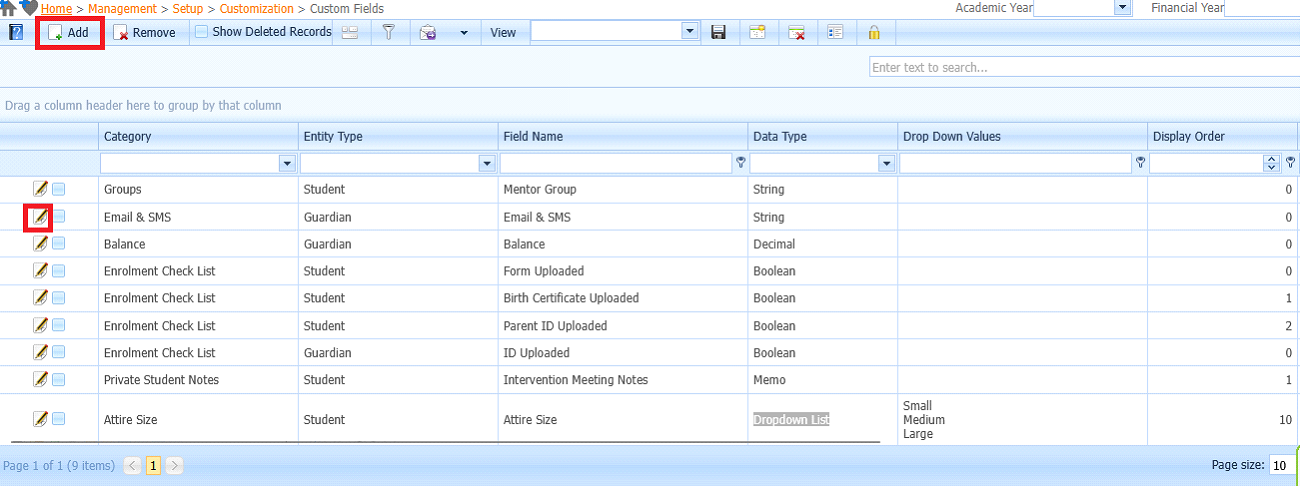Click the search text input field
This screenshot has width=1300, height=486.
[1083, 67]
